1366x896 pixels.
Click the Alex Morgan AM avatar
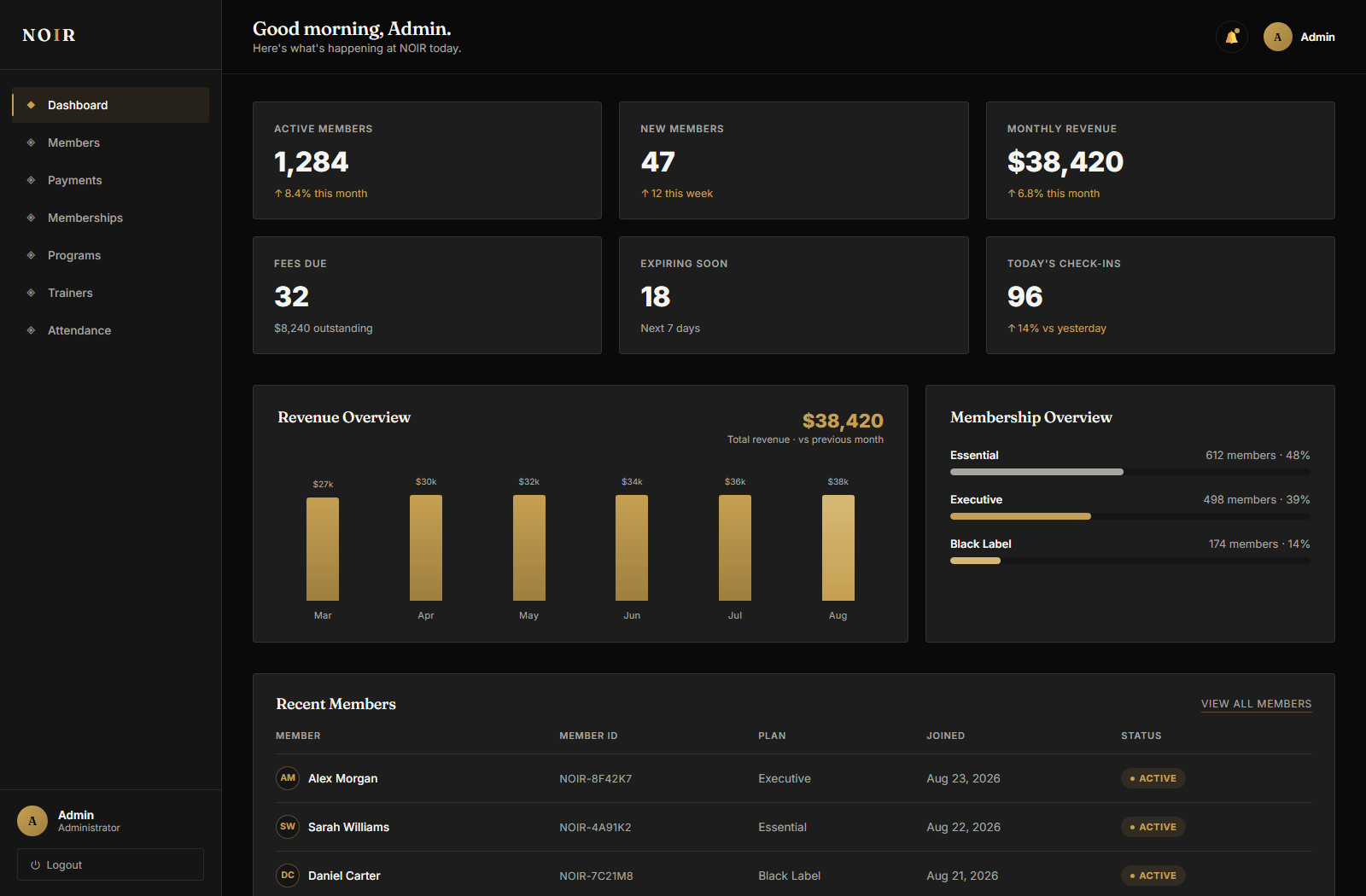point(288,778)
